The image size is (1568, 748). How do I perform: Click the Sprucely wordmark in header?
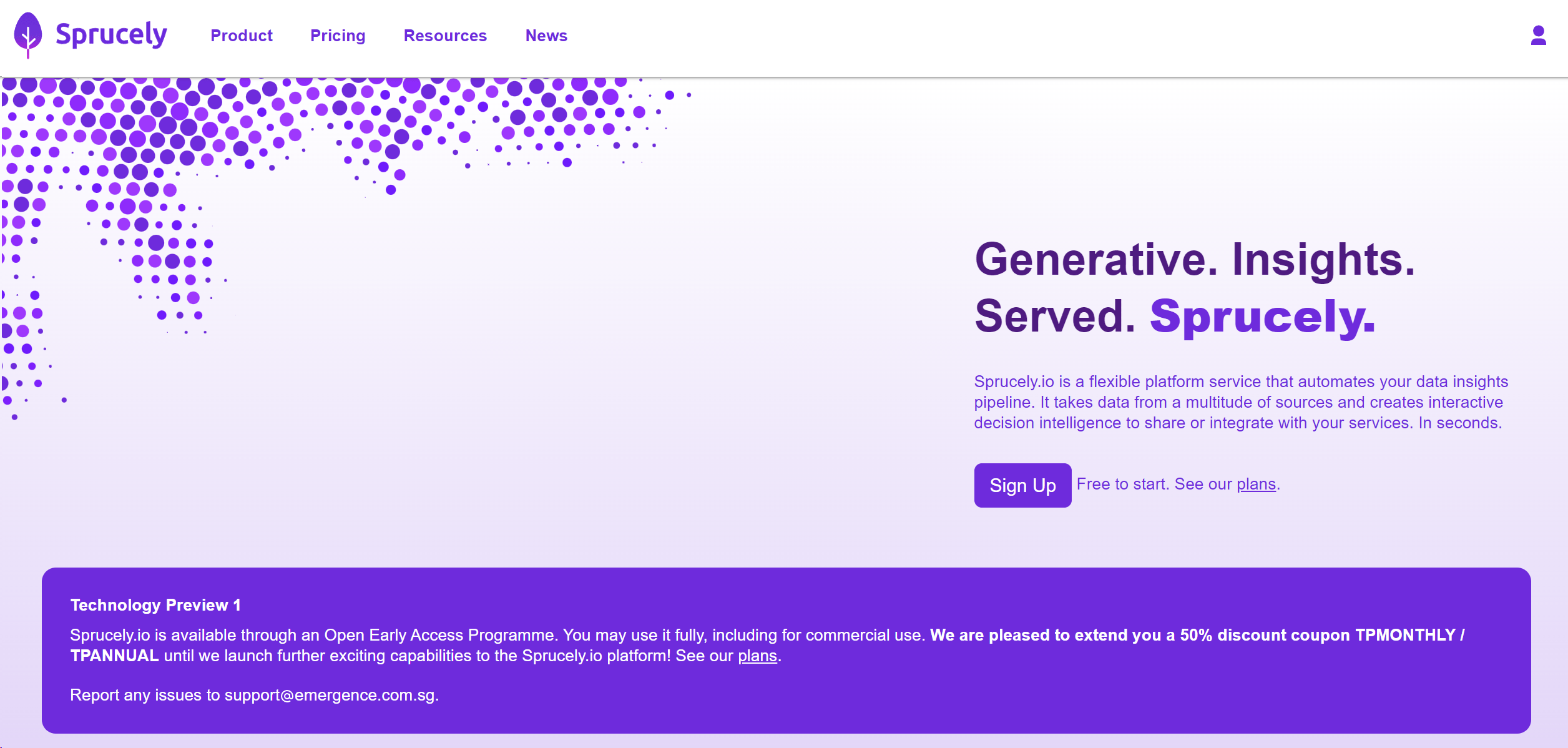pos(111,34)
